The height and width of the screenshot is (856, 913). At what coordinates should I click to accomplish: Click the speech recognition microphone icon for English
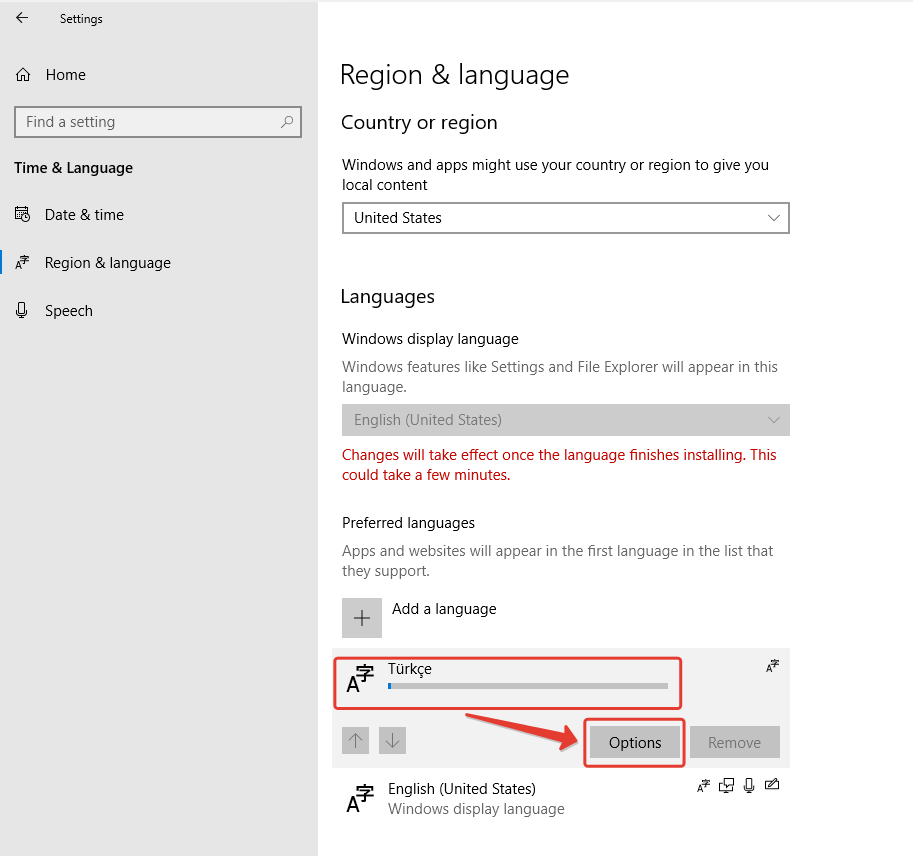pyautogui.click(x=749, y=785)
